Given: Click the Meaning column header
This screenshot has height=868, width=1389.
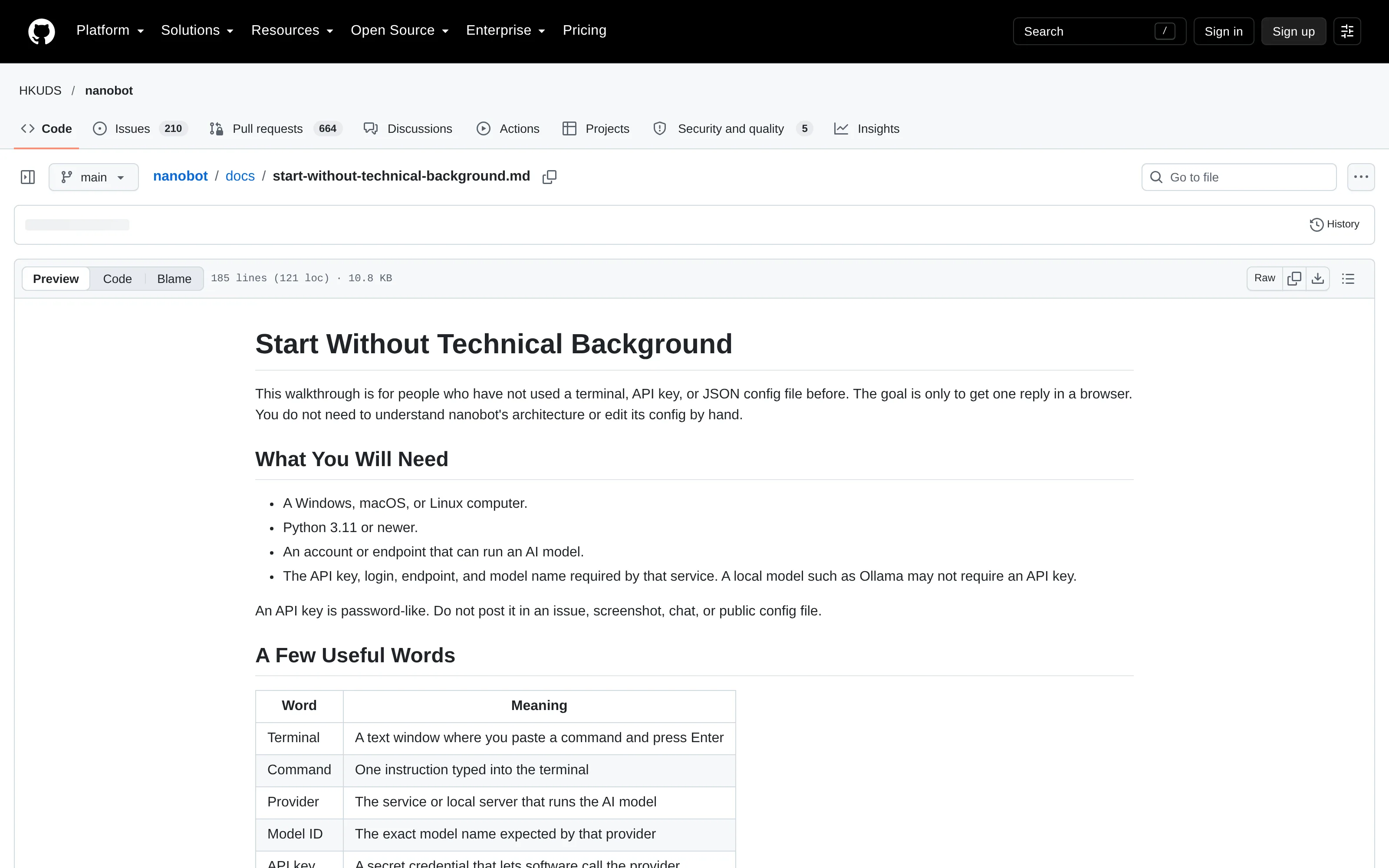Looking at the screenshot, I should 539,706.
